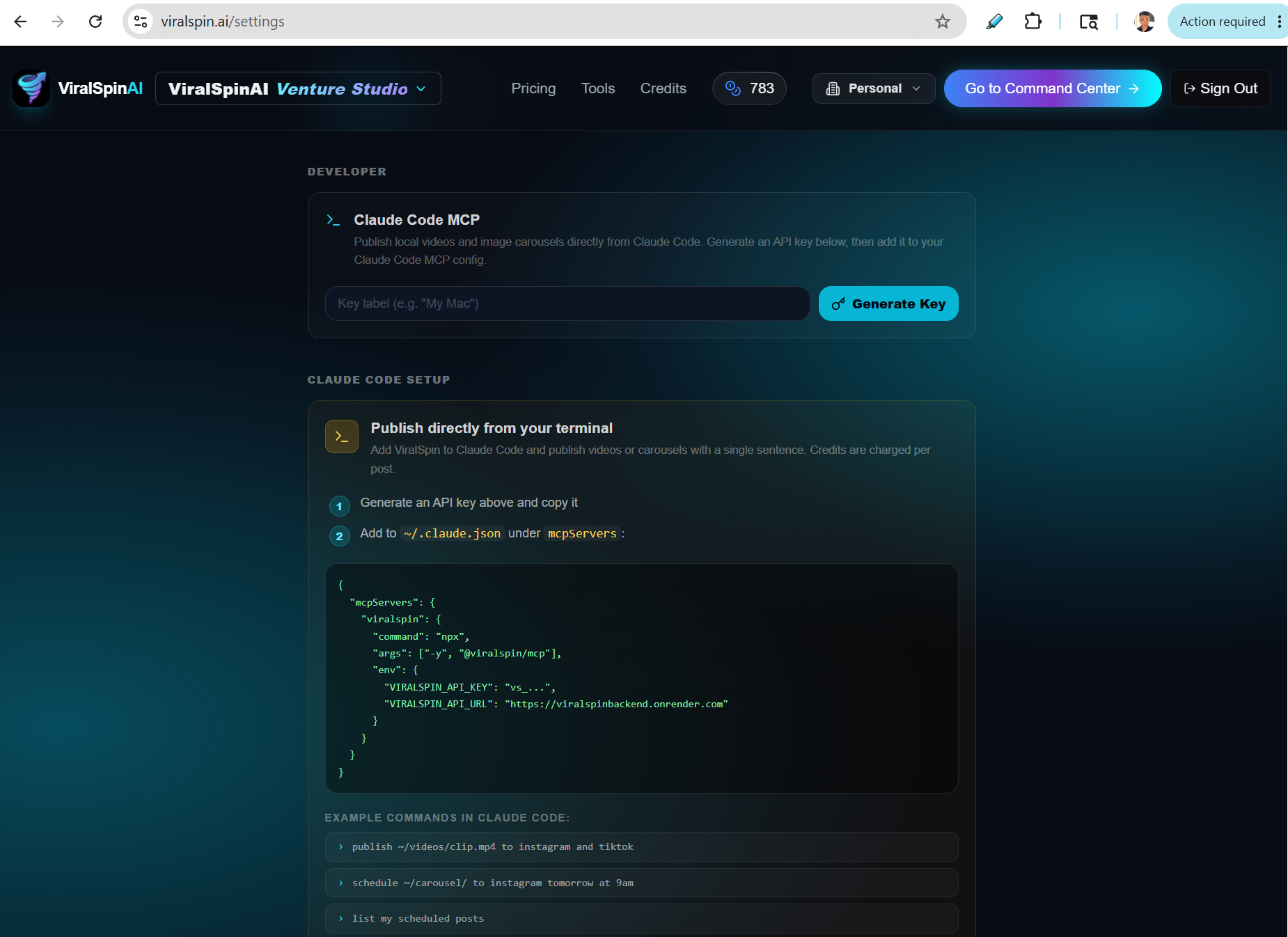The width and height of the screenshot is (1288, 937).
Task: Click the browser forward arrow
Action: (58, 22)
